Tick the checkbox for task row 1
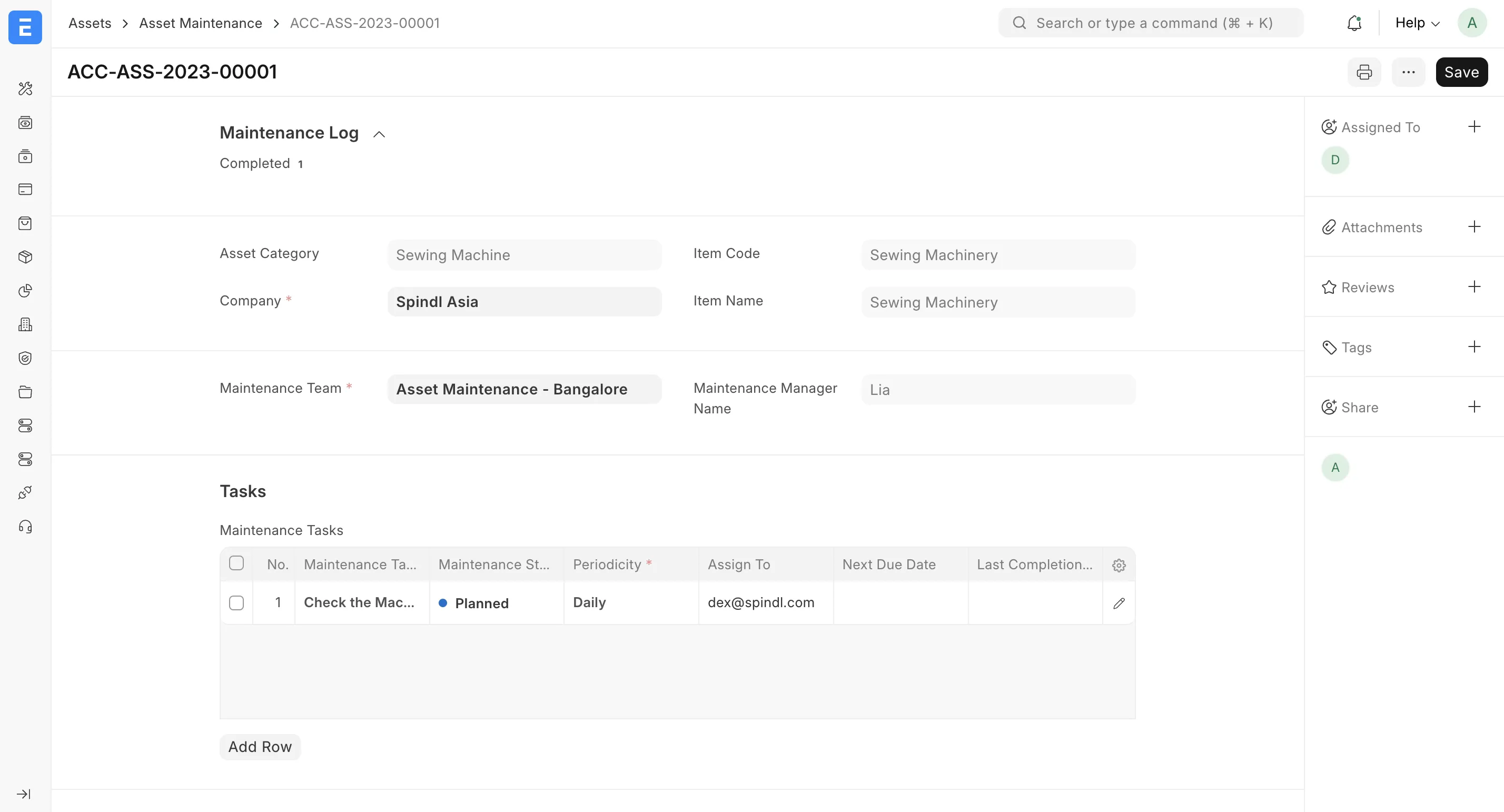 click(236, 602)
